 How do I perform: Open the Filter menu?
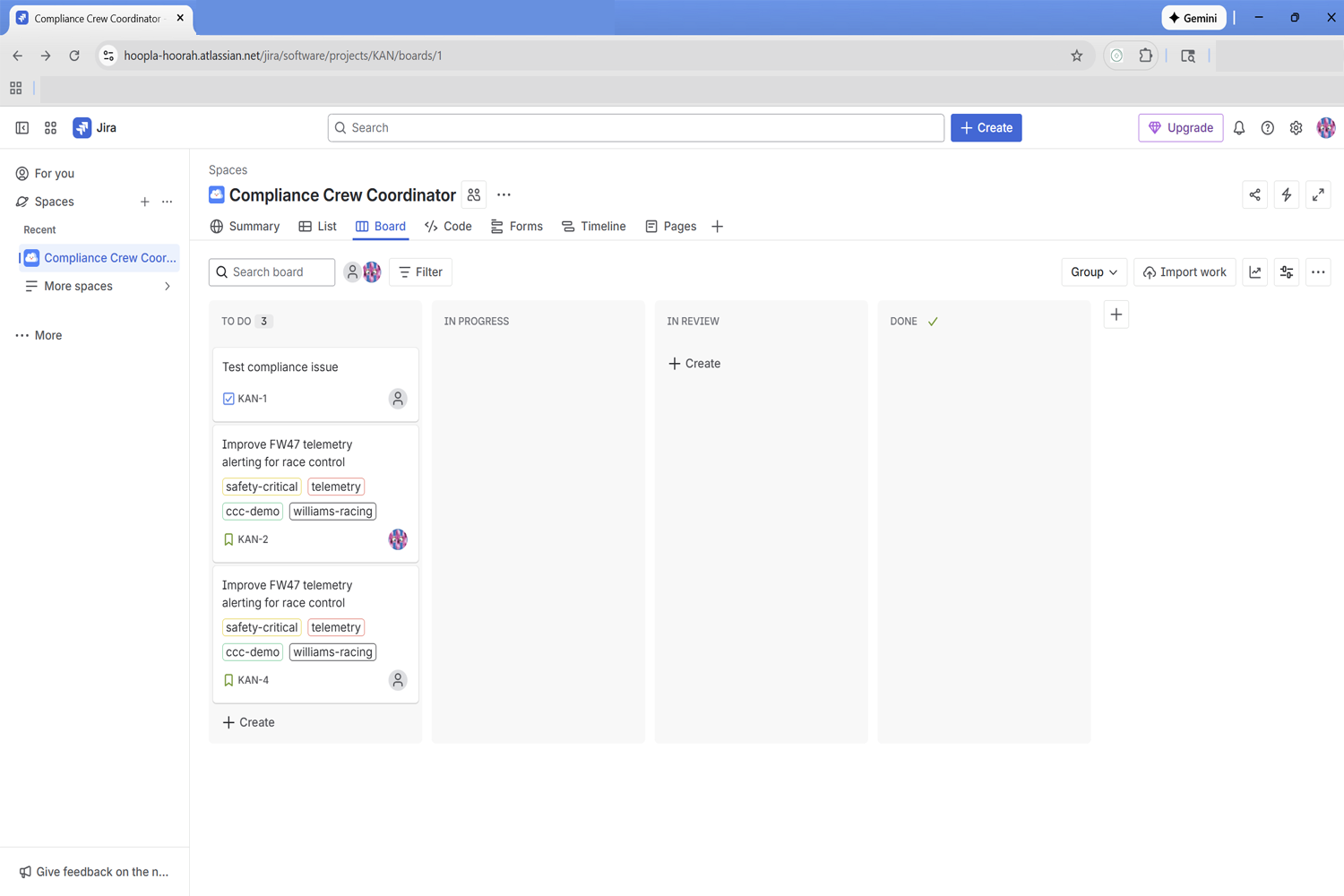tap(420, 272)
